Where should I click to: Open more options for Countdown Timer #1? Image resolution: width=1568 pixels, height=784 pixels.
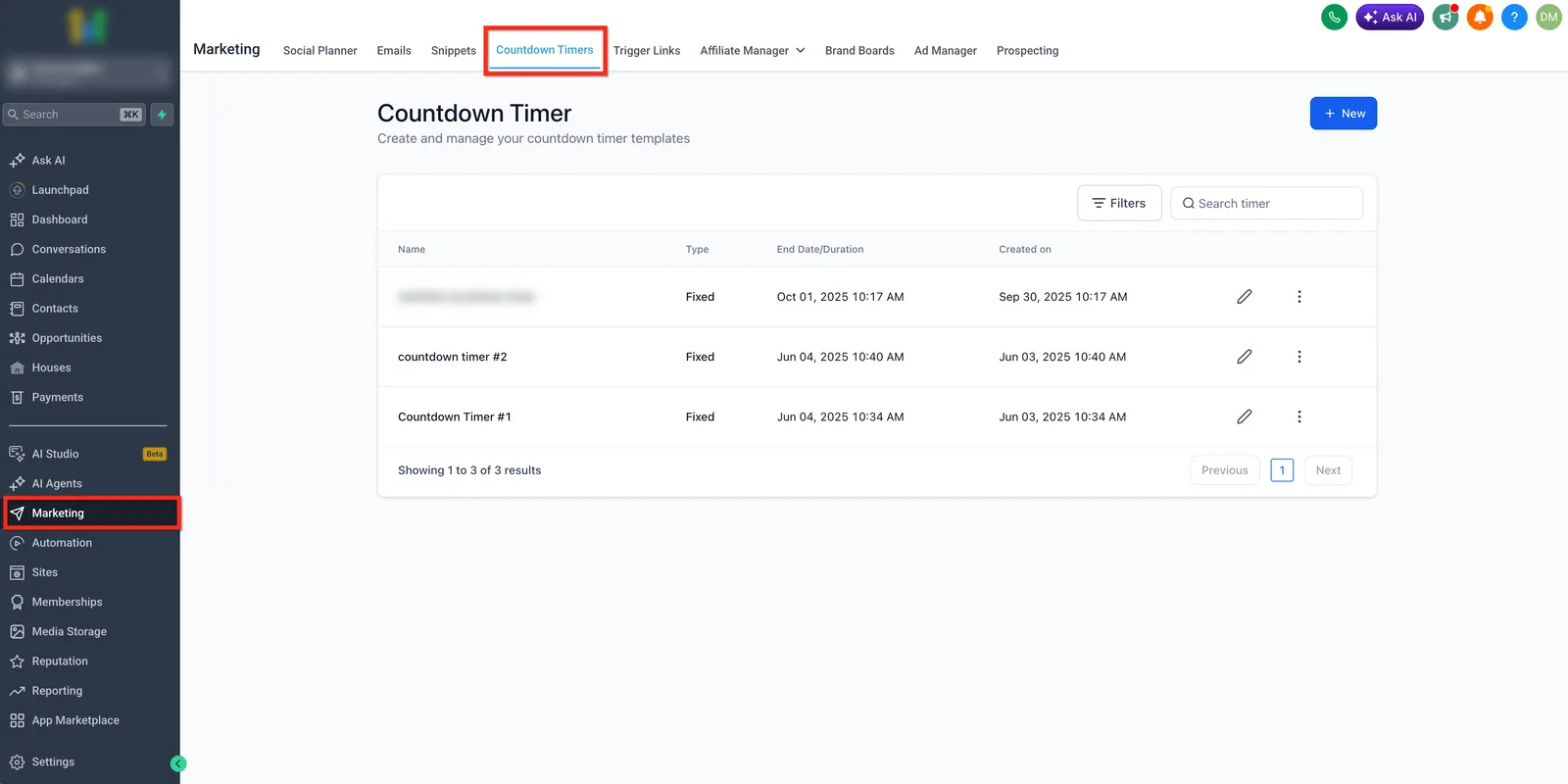[1299, 416]
